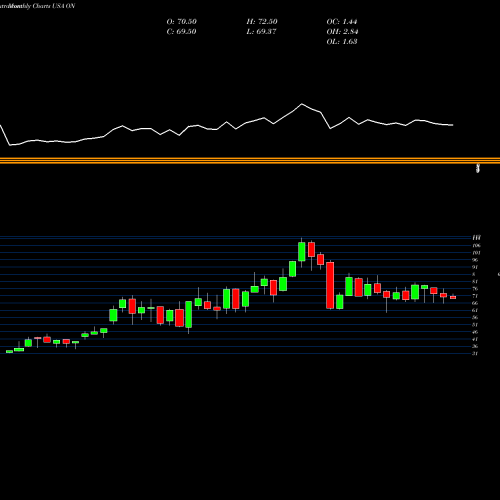500x500 pixels.
Task: Click the 71 price axis label
Action: [x=475, y=296]
